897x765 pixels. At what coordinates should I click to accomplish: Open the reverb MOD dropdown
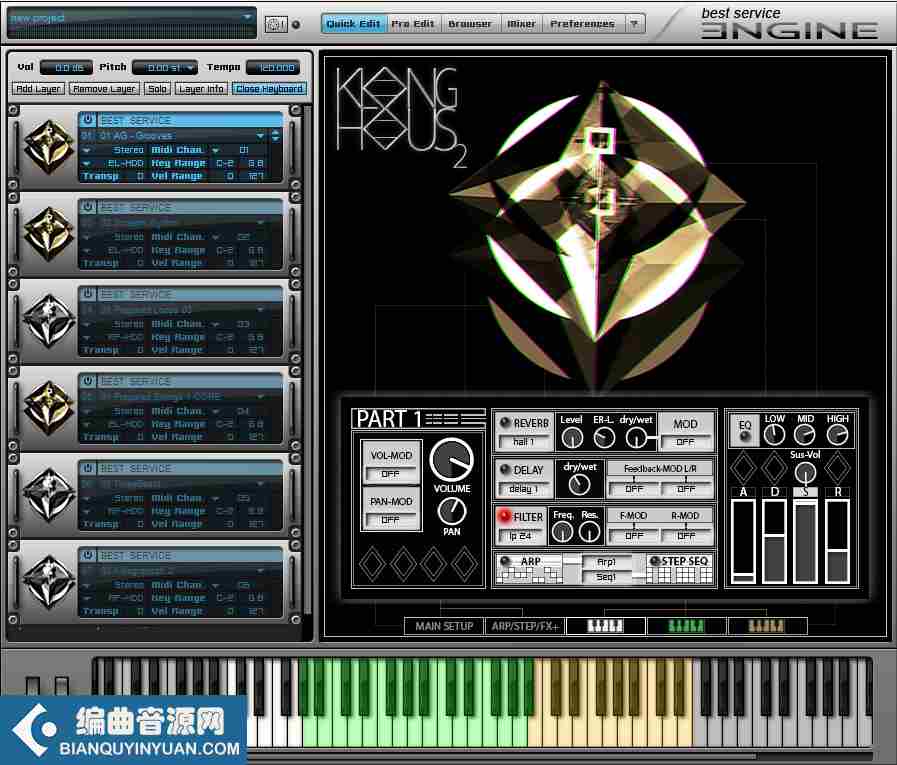point(685,442)
